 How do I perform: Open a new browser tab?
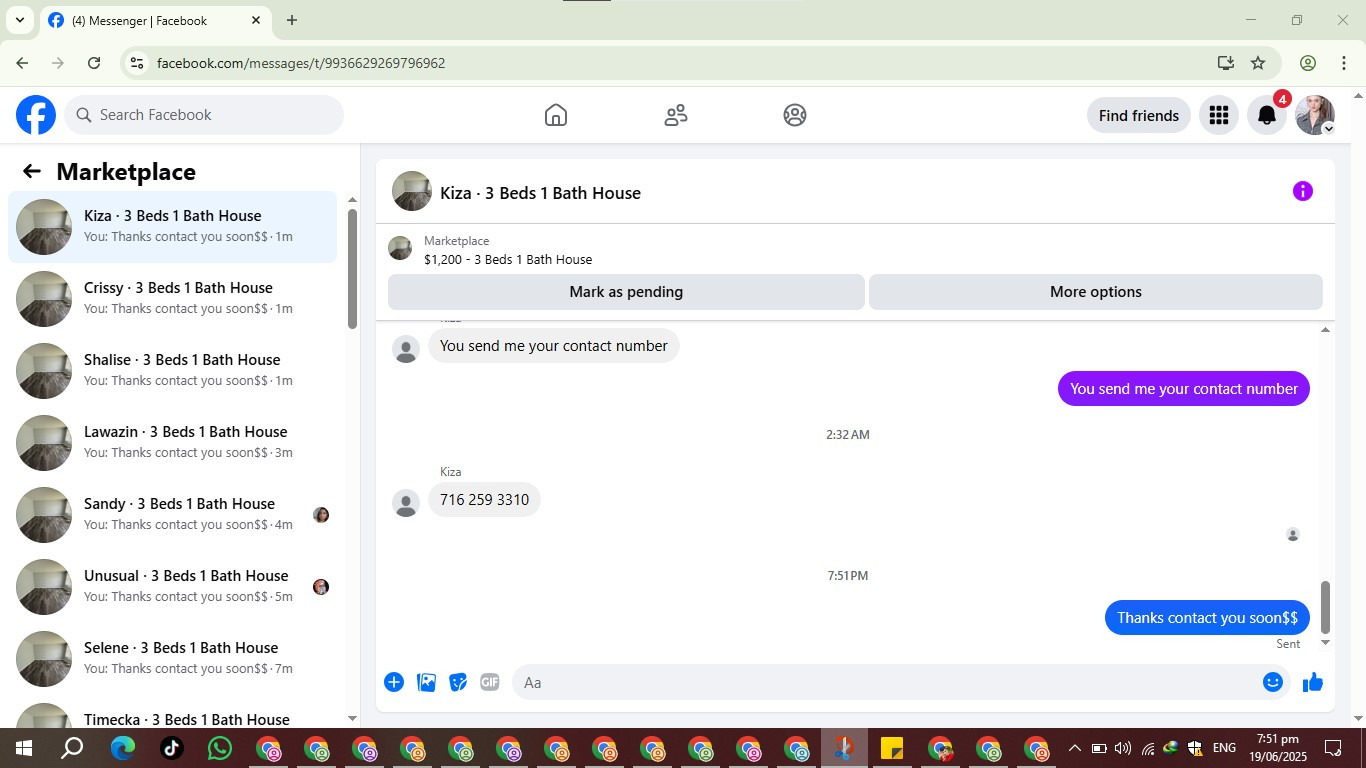coord(292,20)
